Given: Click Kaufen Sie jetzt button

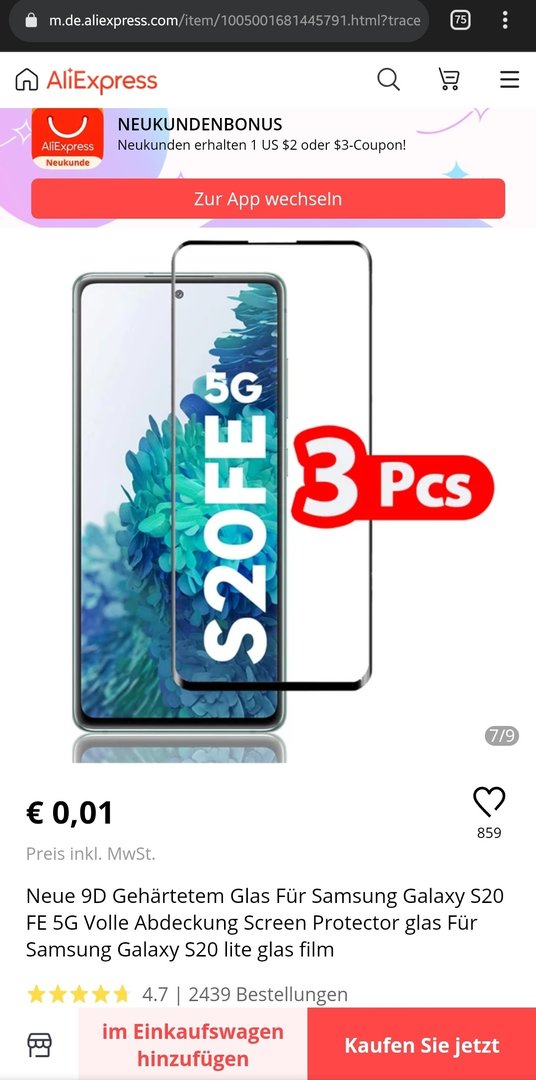Looking at the screenshot, I should [422, 1045].
